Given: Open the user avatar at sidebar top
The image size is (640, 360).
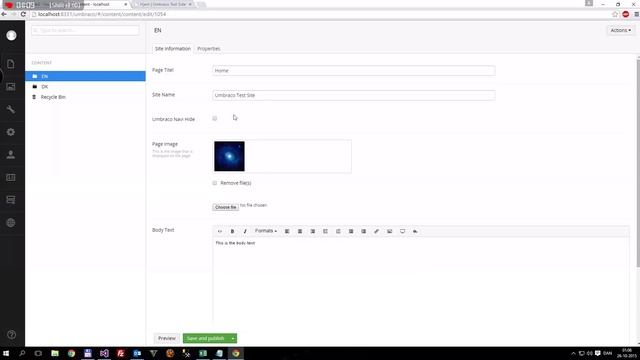Looking at the screenshot, I should click(11, 36).
